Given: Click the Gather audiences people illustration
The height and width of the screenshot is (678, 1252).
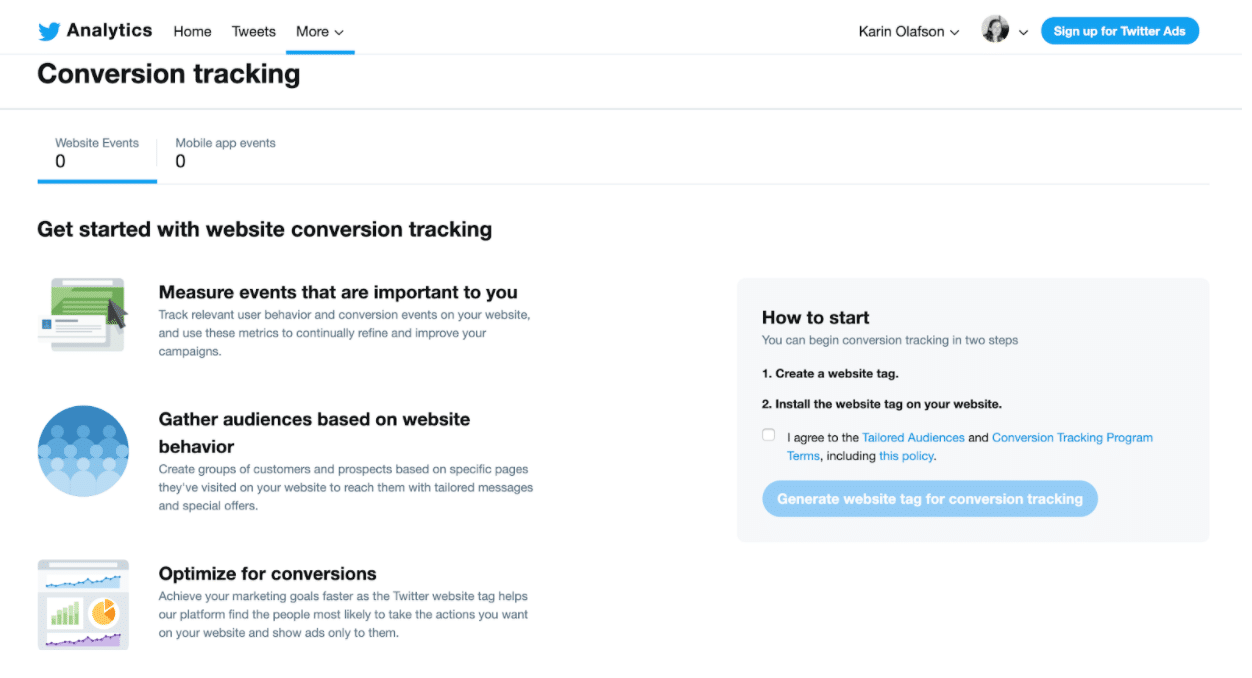Looking at the screenshot, I should [x=83, y=451].
